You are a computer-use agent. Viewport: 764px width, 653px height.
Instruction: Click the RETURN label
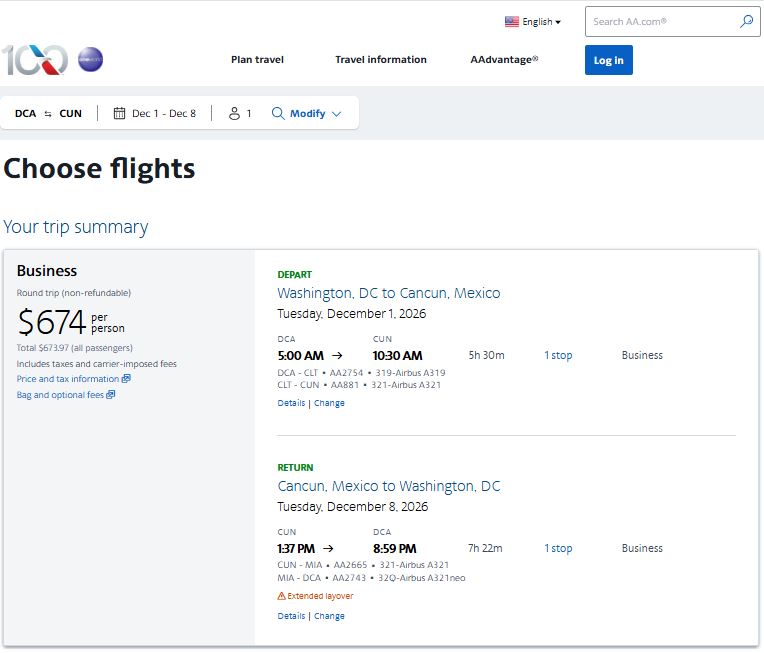(295, 468)
